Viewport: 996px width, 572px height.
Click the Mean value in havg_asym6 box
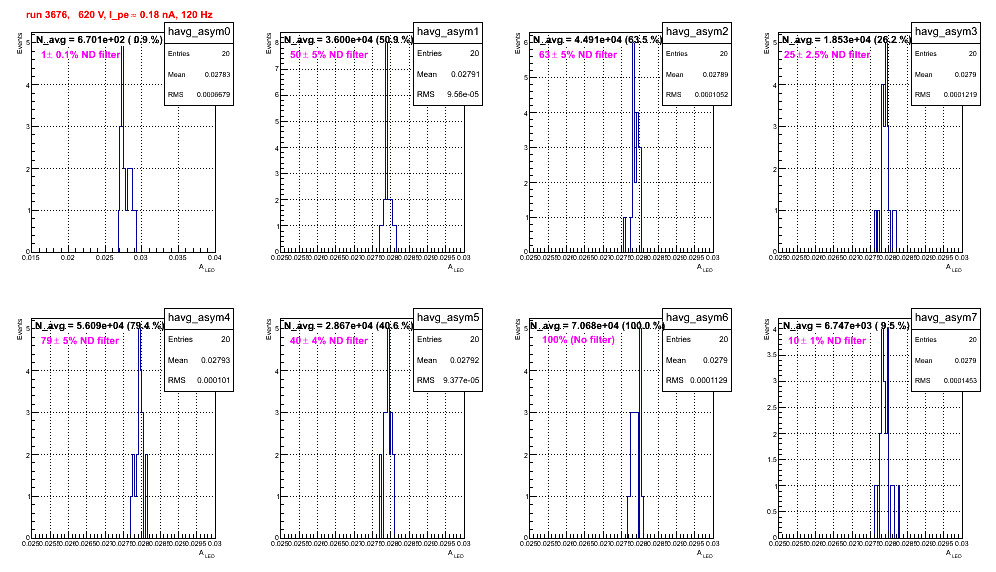(x=715, y=360)
